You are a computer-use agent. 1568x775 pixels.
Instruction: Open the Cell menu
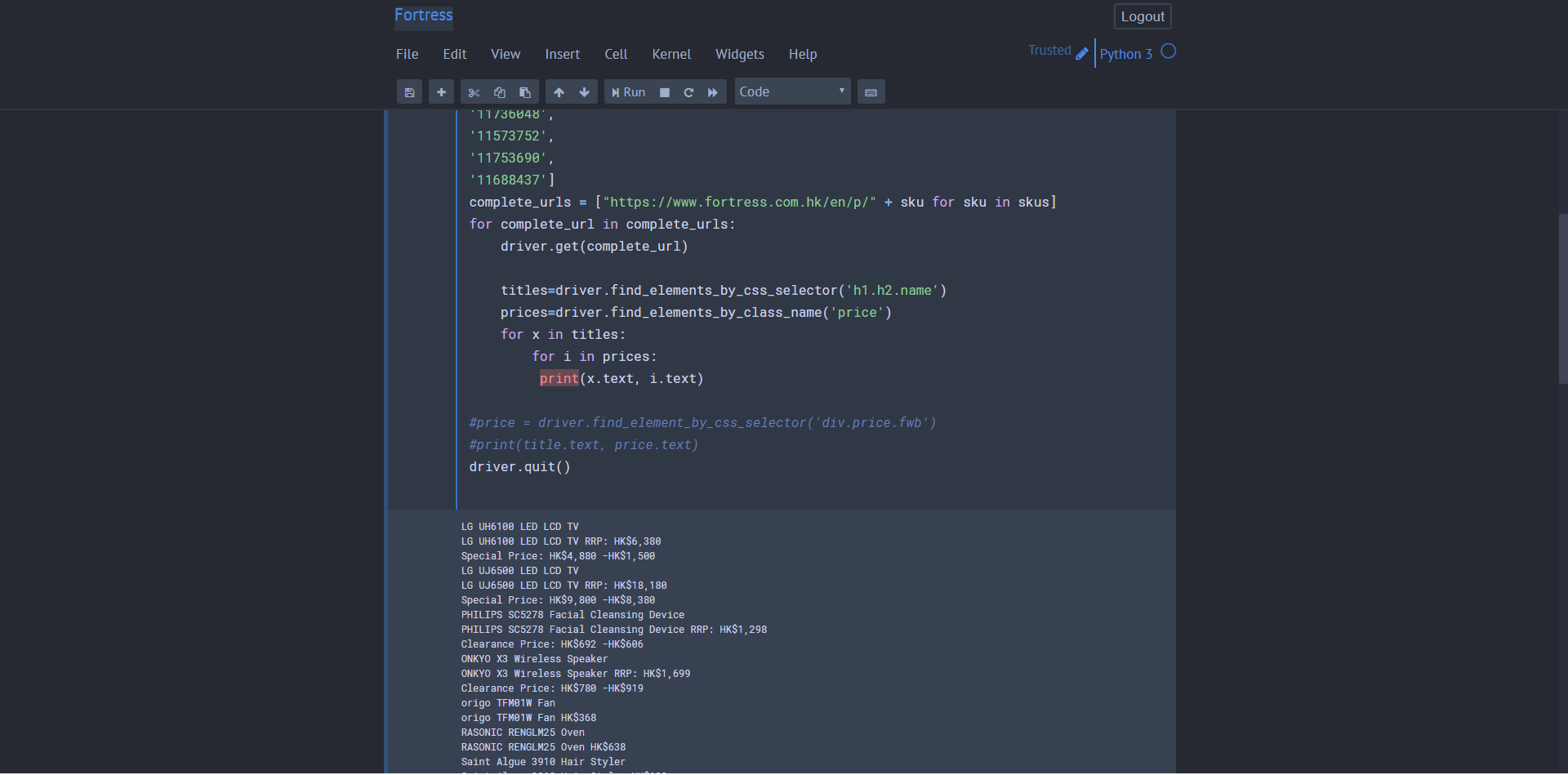[615, 54]
